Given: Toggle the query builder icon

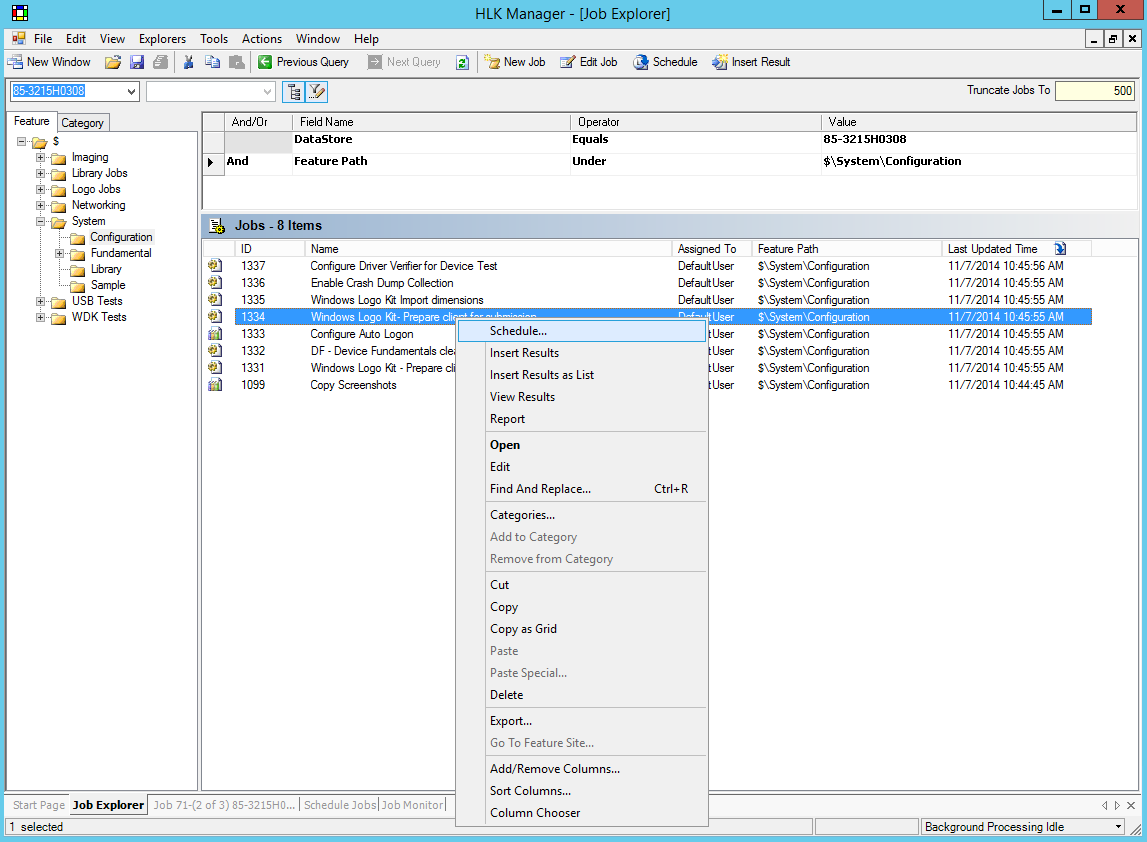Looking at the screenshot, I should click(317, 92).
